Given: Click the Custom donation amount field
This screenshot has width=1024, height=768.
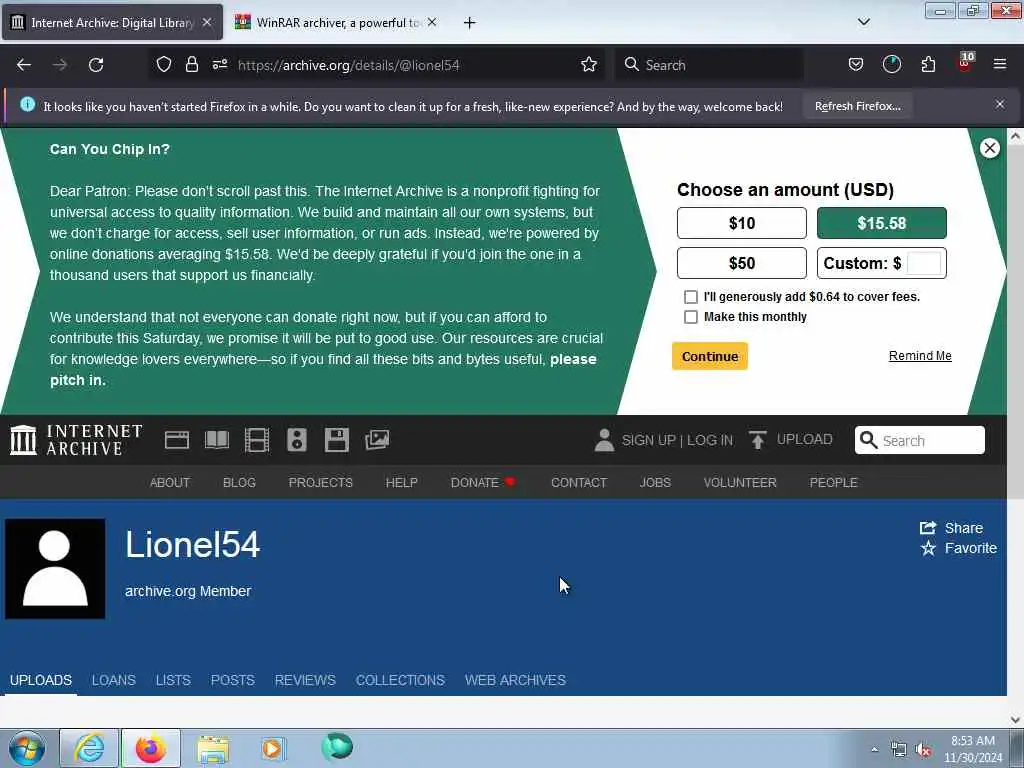Looking at the screenshot, I should [924, 263].
